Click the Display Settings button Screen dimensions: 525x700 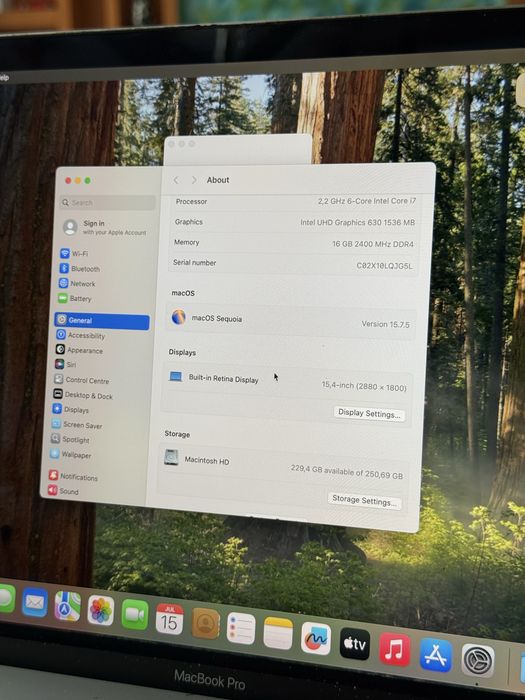click(x=370, y=413)
